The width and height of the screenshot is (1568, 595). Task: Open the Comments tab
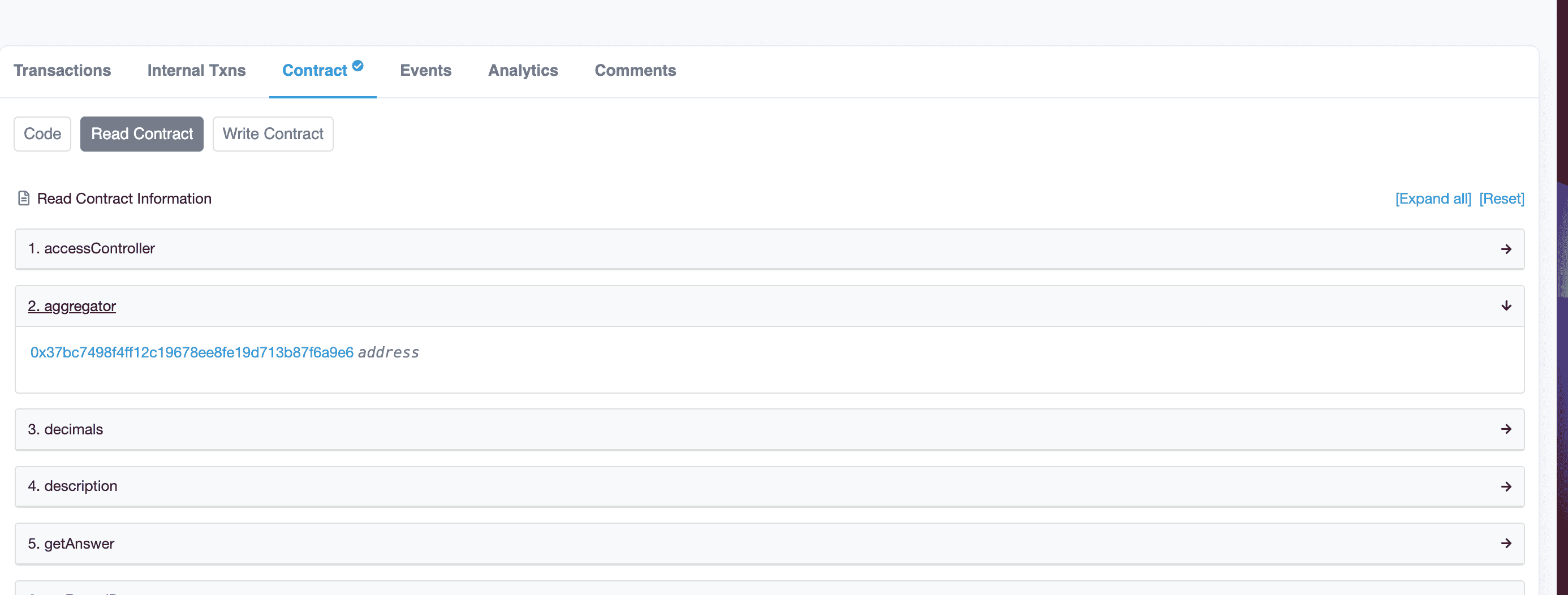[635, 71]
